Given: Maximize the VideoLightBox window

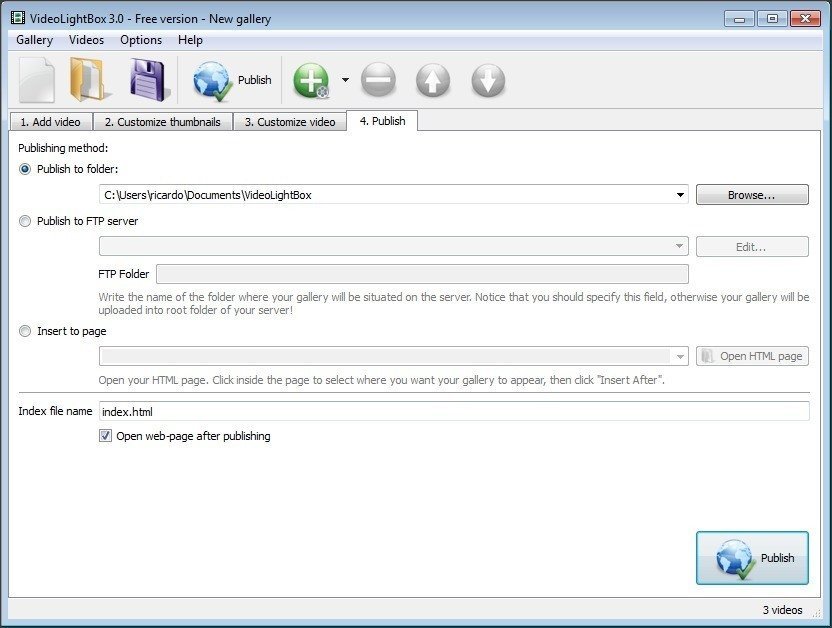Looking at the screenshot, I should (x=772, y=19).
